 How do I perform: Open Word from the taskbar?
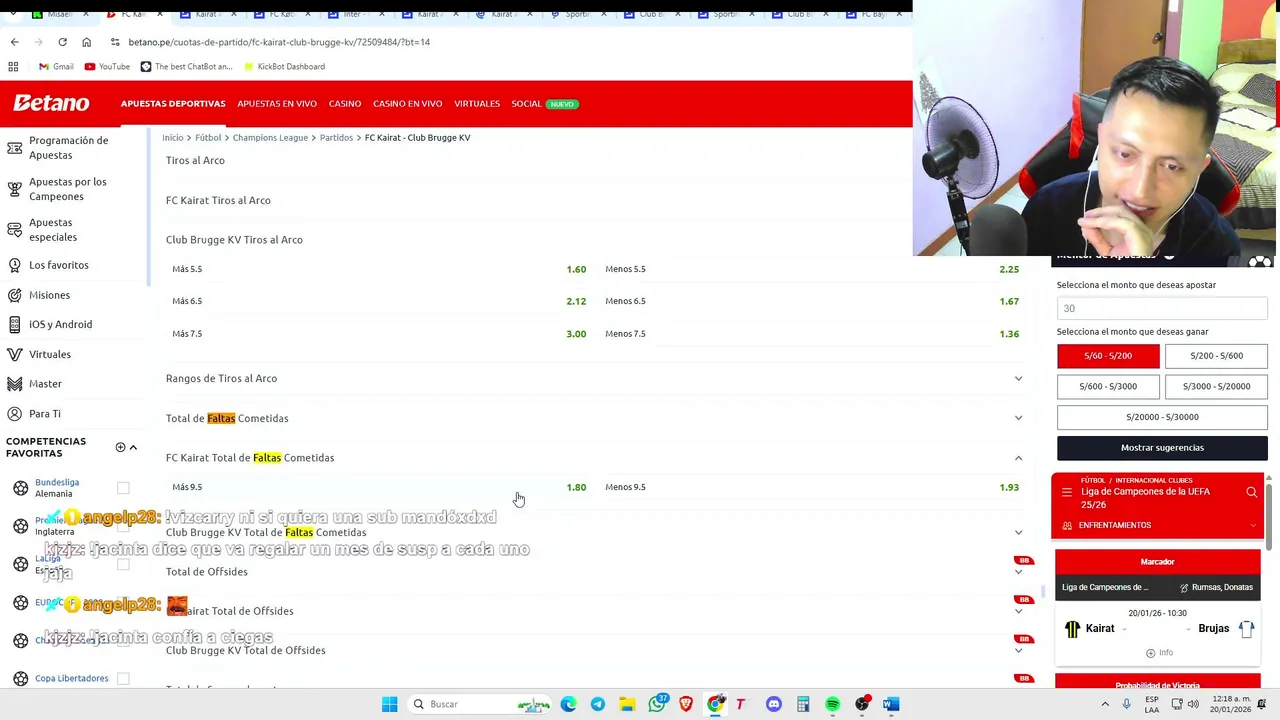pos(891,704)
